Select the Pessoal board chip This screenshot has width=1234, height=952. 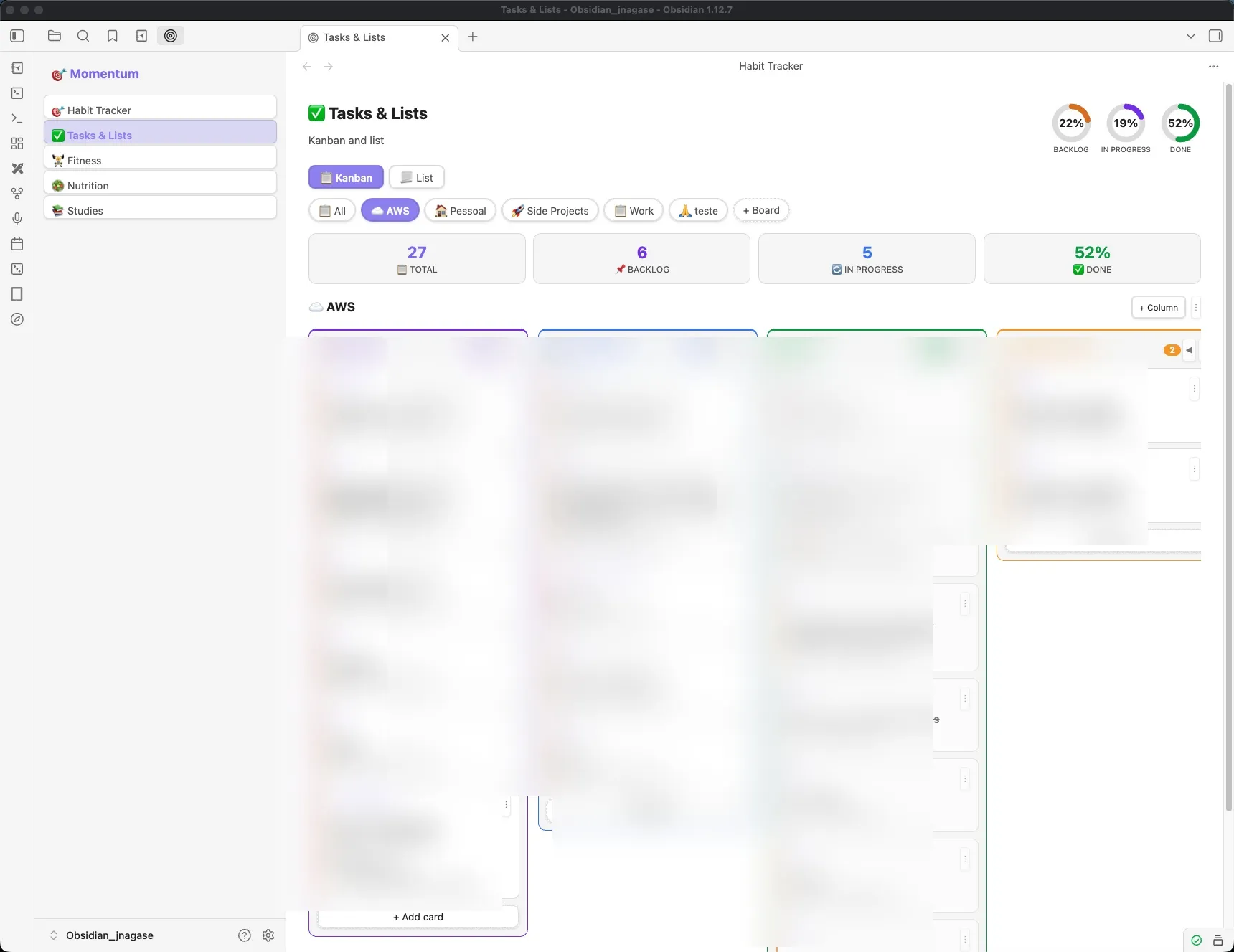click(461, 211)
